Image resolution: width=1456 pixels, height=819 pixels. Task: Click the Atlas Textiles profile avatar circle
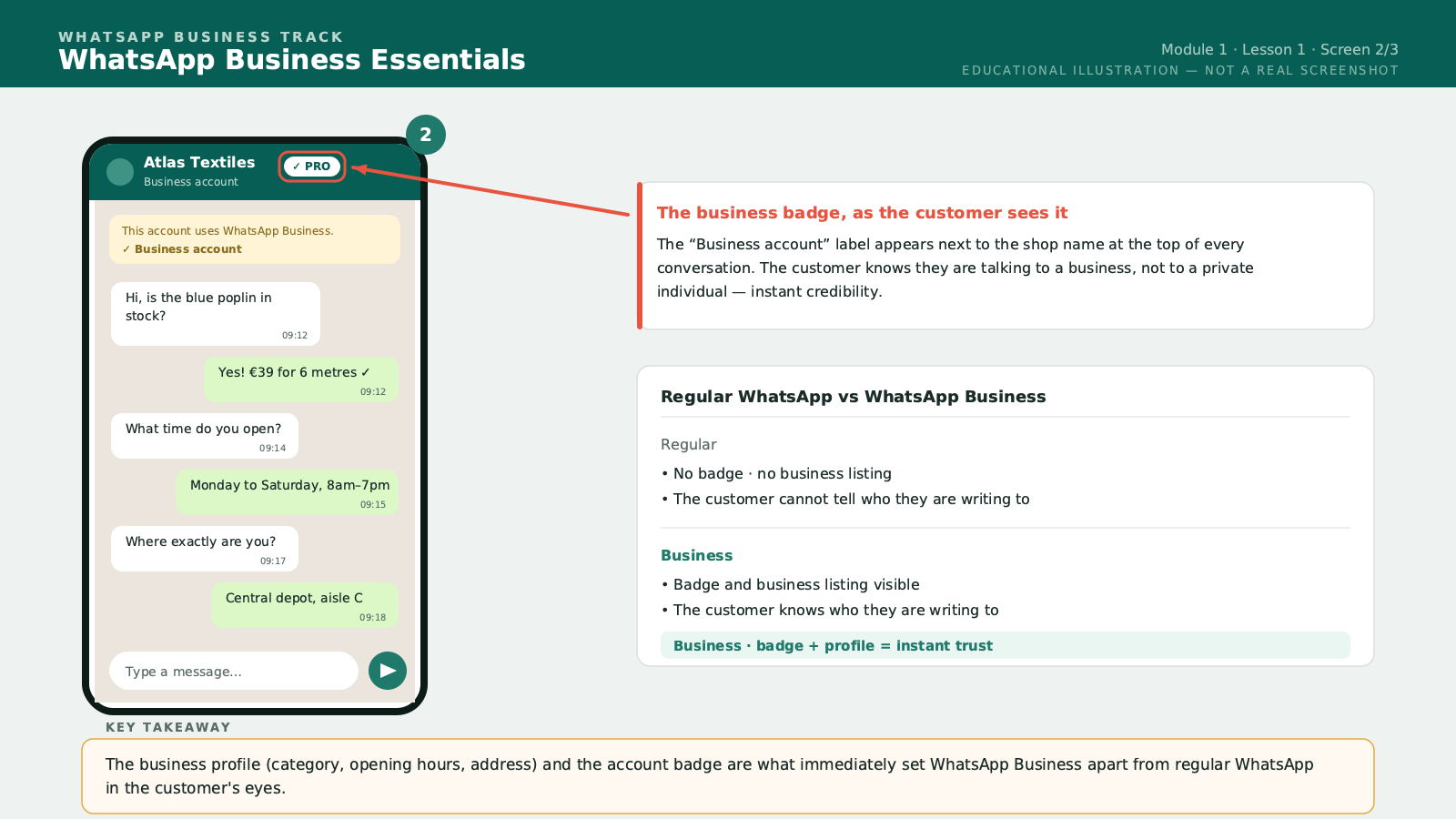coord(120,172)
